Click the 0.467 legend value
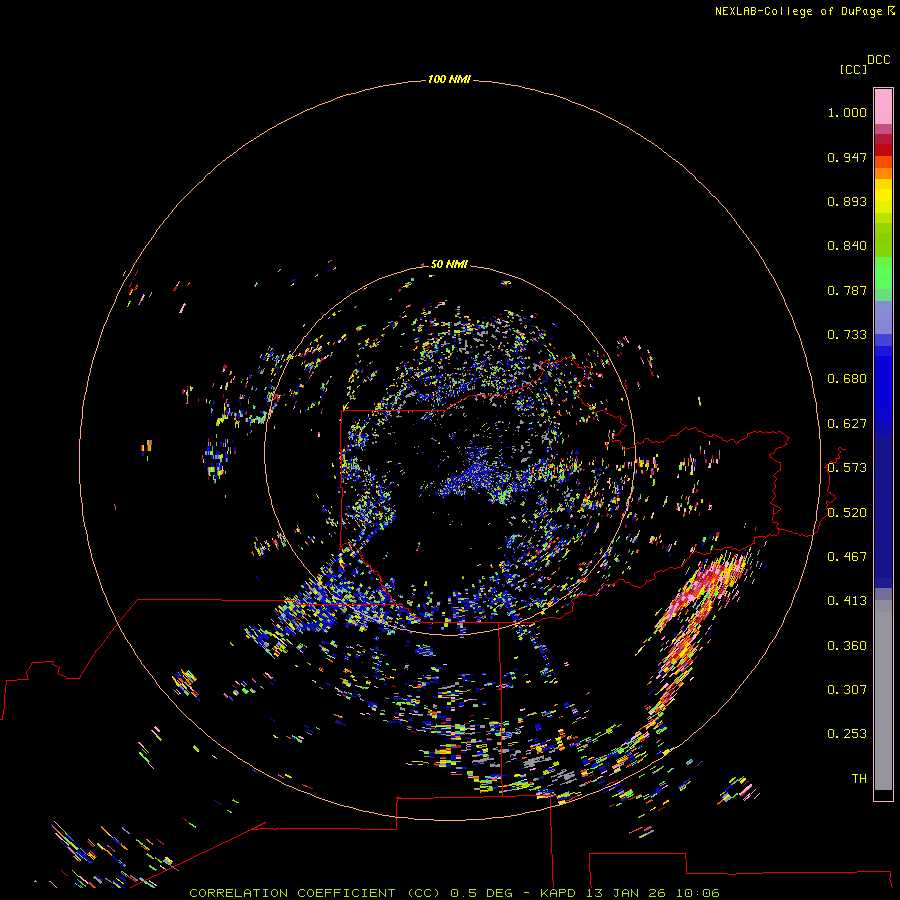900x900 pixels. coord(847,557)
